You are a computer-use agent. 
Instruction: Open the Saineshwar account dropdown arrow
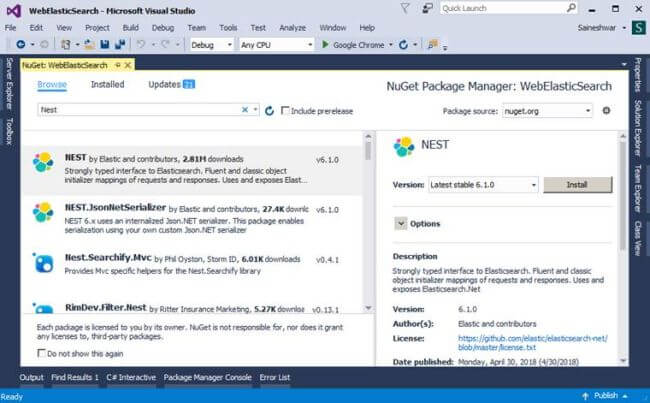[624, 28]
